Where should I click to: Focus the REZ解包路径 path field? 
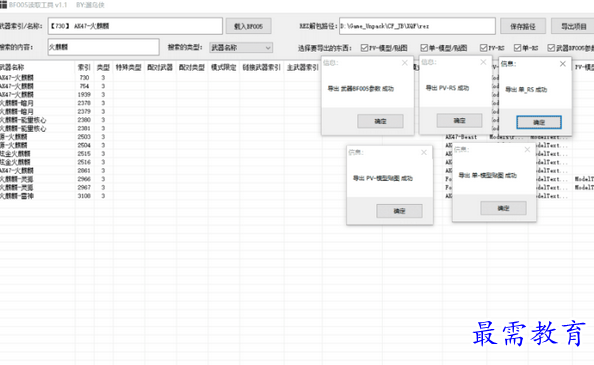coord(417,26)
